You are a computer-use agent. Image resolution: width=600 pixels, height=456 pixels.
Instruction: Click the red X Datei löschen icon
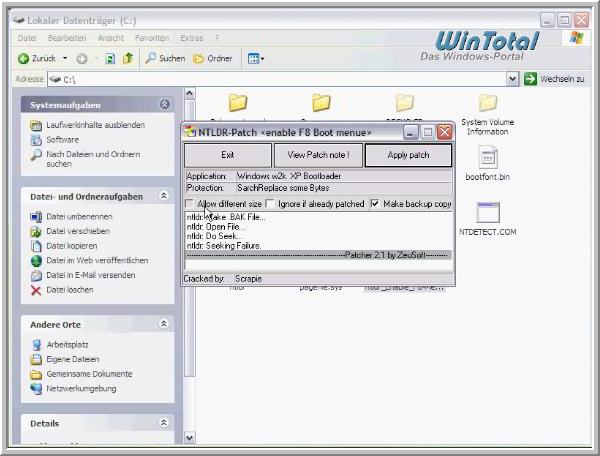pos(36,290)
